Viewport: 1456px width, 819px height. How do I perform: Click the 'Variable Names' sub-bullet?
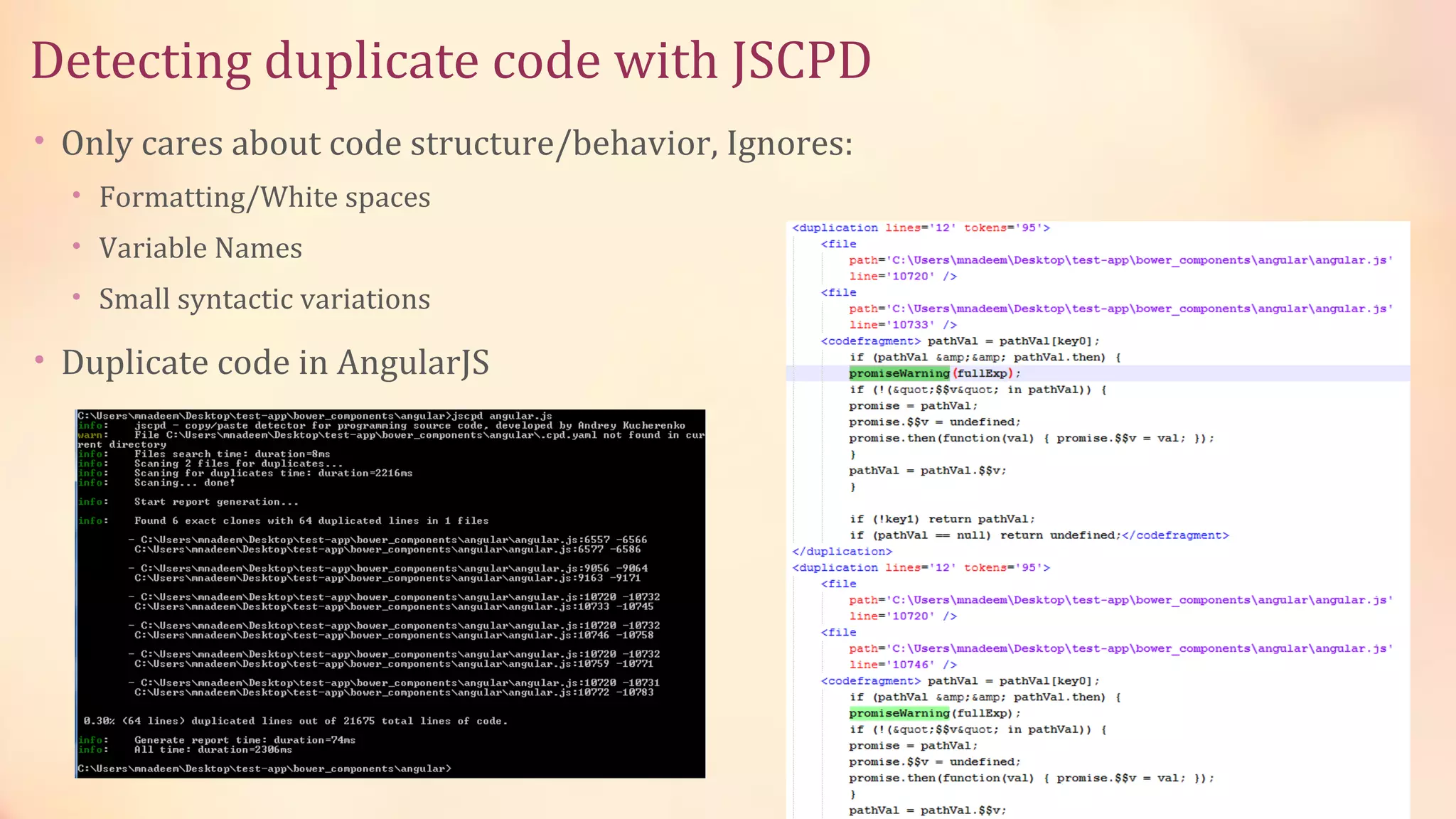tap(200, 248)
